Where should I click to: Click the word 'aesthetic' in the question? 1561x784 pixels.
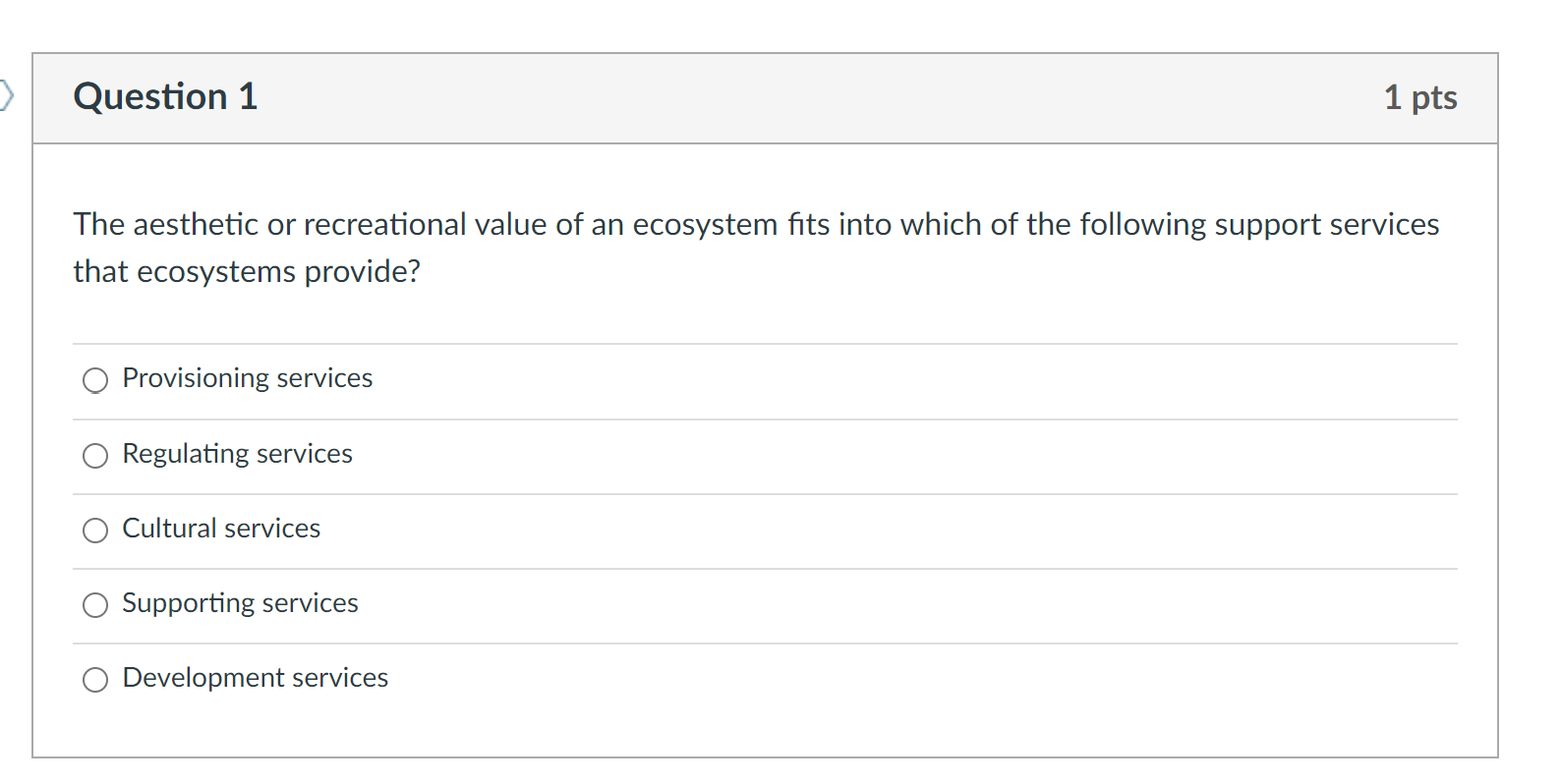(x=196, y=225)
